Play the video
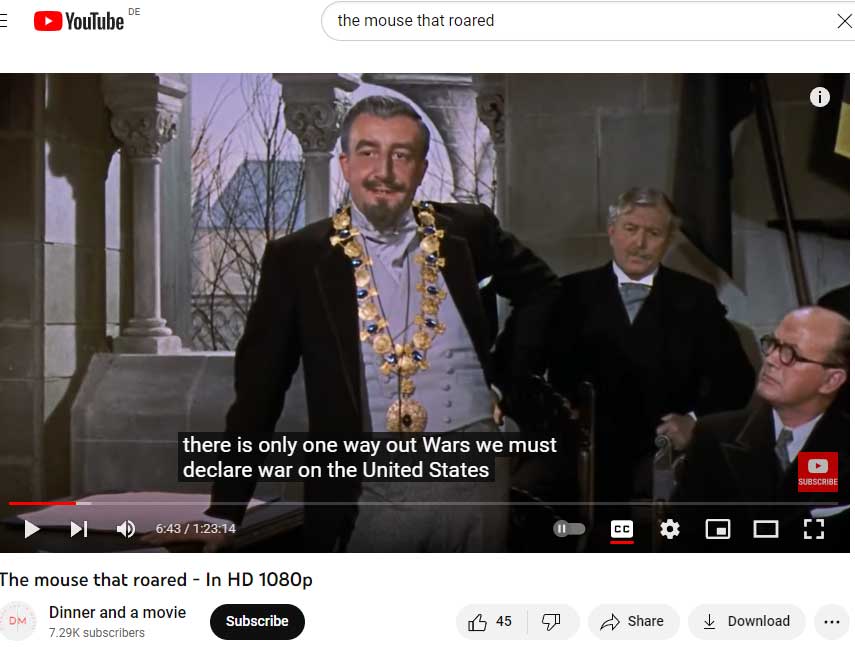The image size is (855, 647). coord(32,529)
